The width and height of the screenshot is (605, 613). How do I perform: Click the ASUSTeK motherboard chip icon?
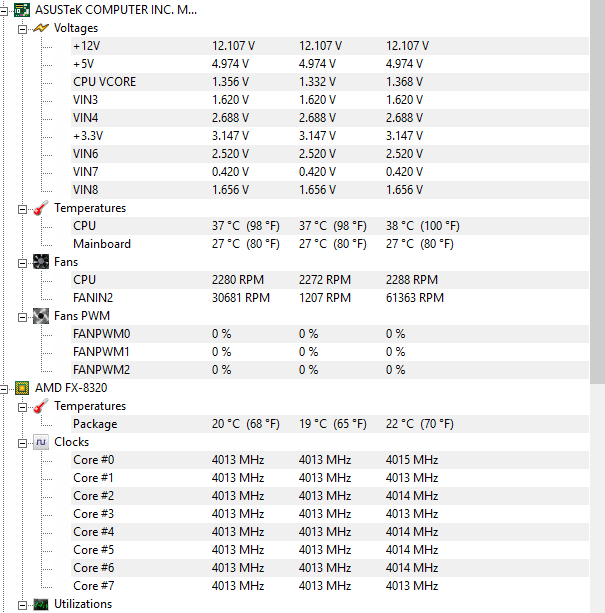coord(22,10)
